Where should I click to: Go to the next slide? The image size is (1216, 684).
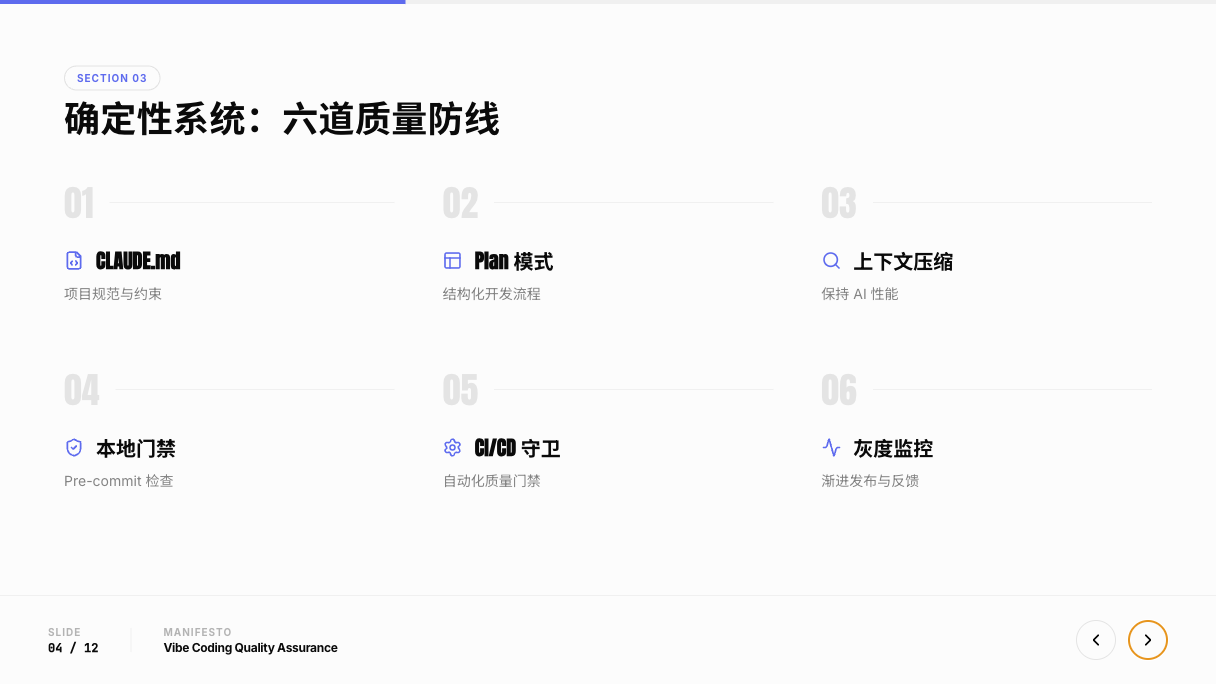coord(1147,640)
